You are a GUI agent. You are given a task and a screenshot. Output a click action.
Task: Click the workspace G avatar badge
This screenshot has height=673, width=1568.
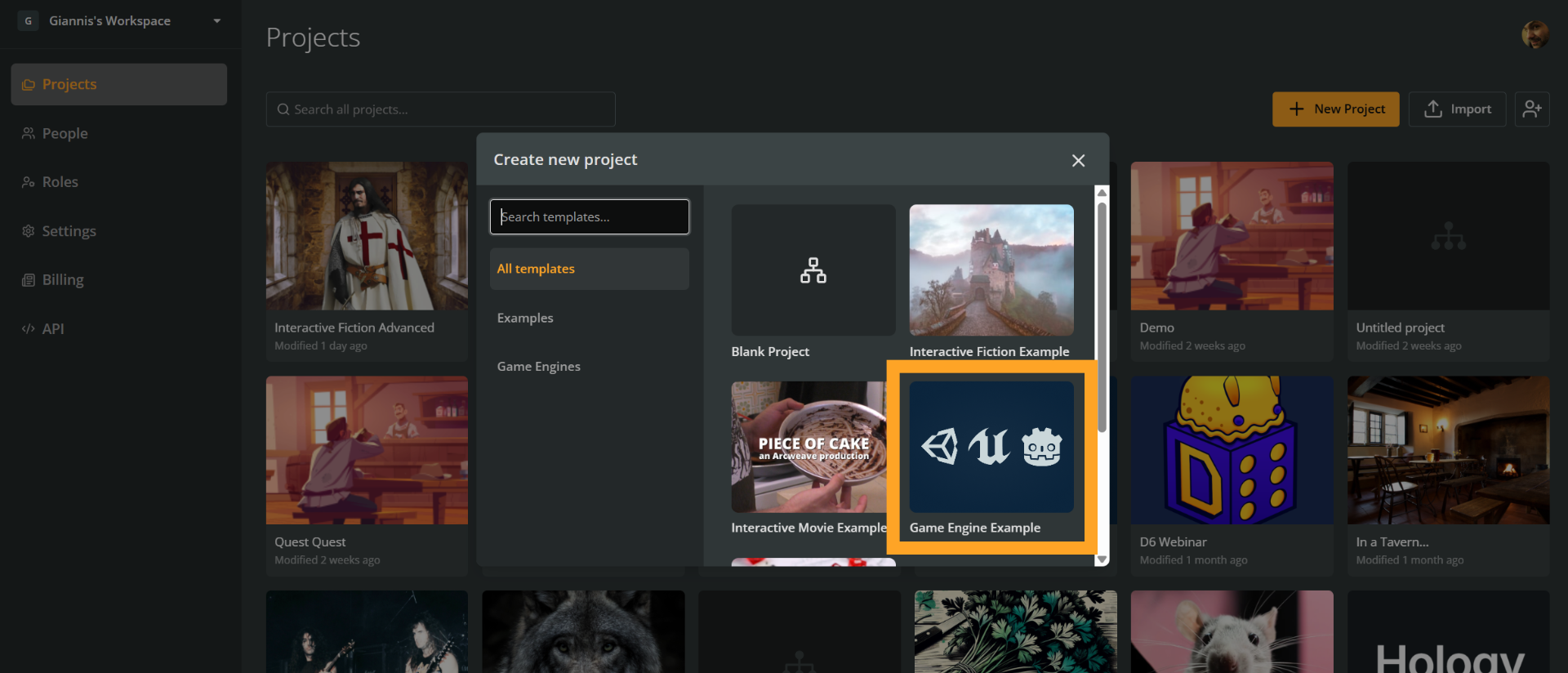28,21
